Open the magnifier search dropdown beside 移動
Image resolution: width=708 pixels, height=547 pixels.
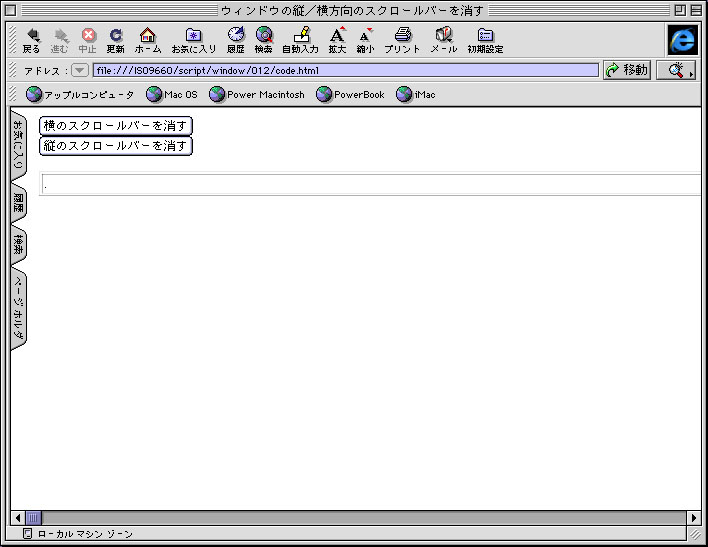[x=676, y=70]
